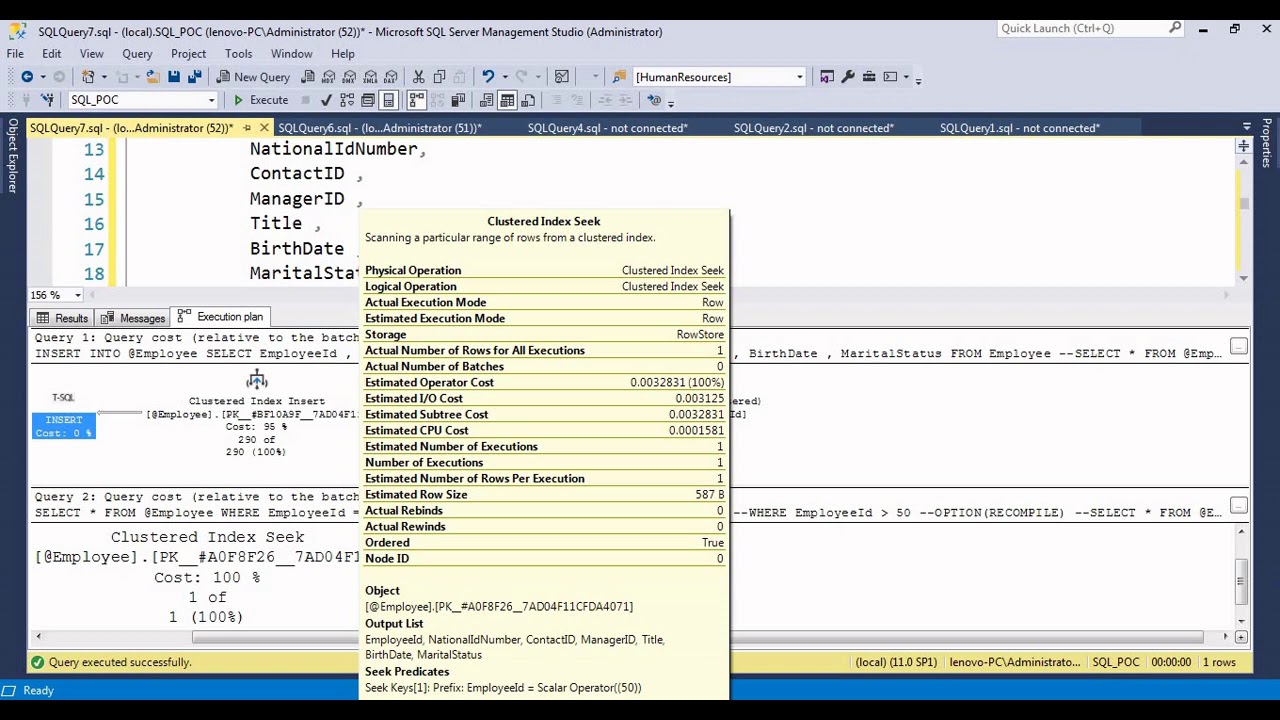Image resolution: width=1280 pixels, height=720 pixels.
Task: Click the editor split handle
Action: [1243, 146]
